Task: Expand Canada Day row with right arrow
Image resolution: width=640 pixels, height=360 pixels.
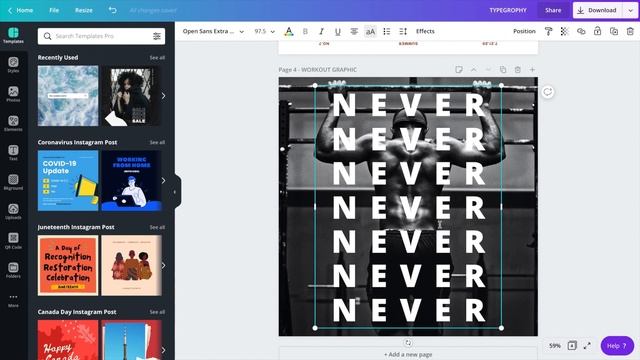Action: click(163, 350)
